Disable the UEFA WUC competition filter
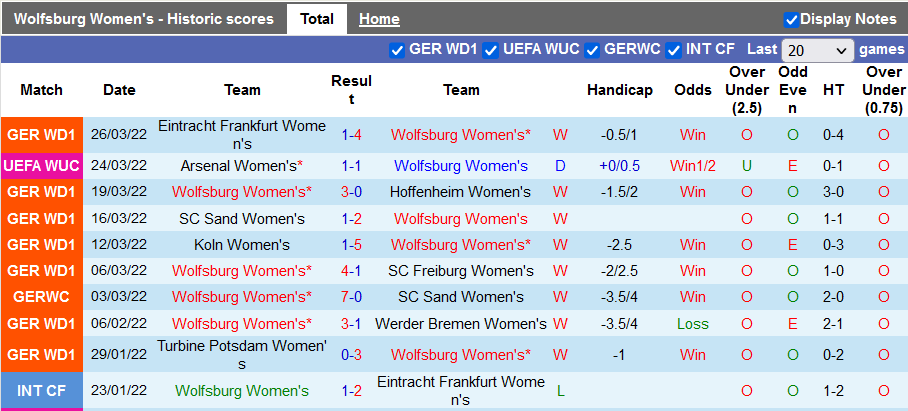This screenshot has width=908, height=411. point(490,50)
